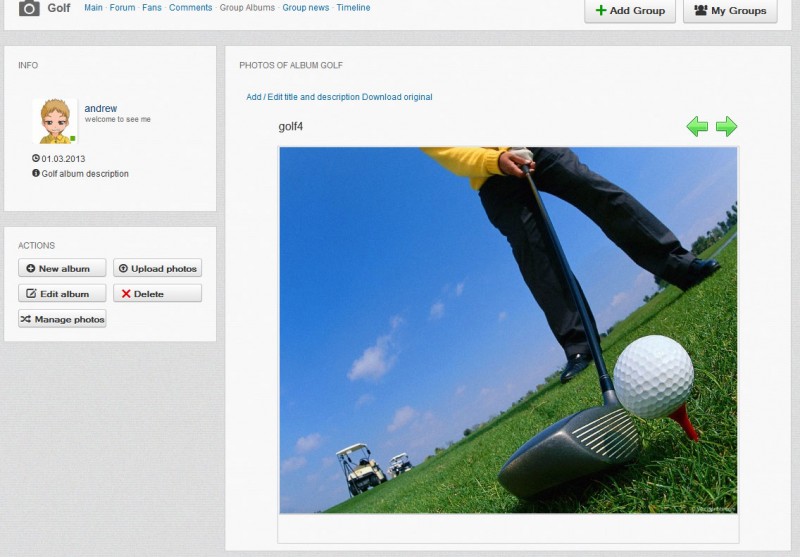Click the Add Group button
Image resolution: width=800 pixels, height=557 pixels.
point(630,11)
